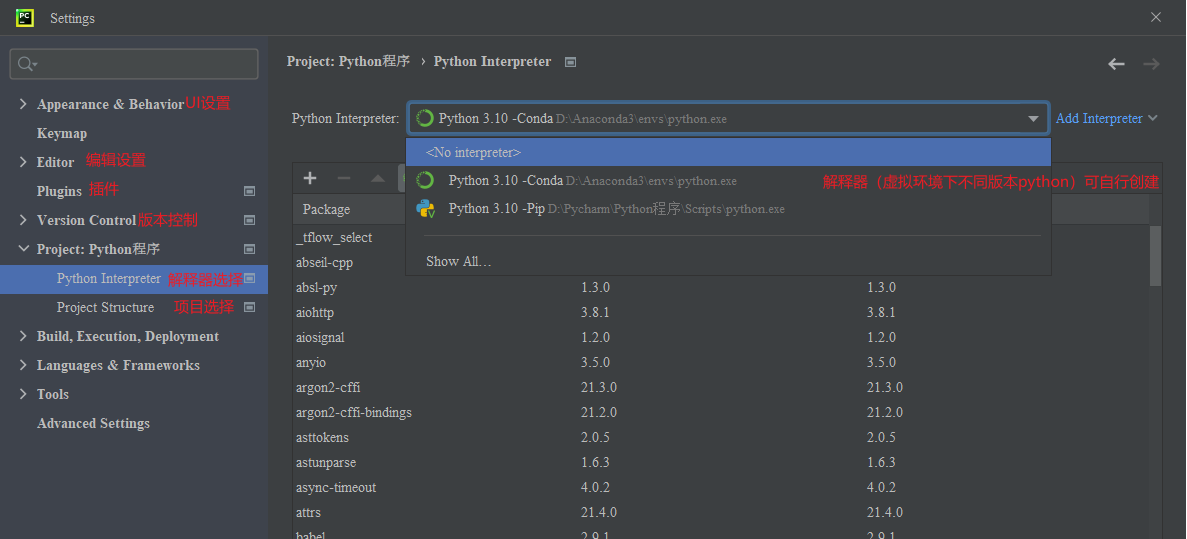Click the upgrade package up-arrow icon
This screenshot has width=1187, height=539.
pos(378,178)
